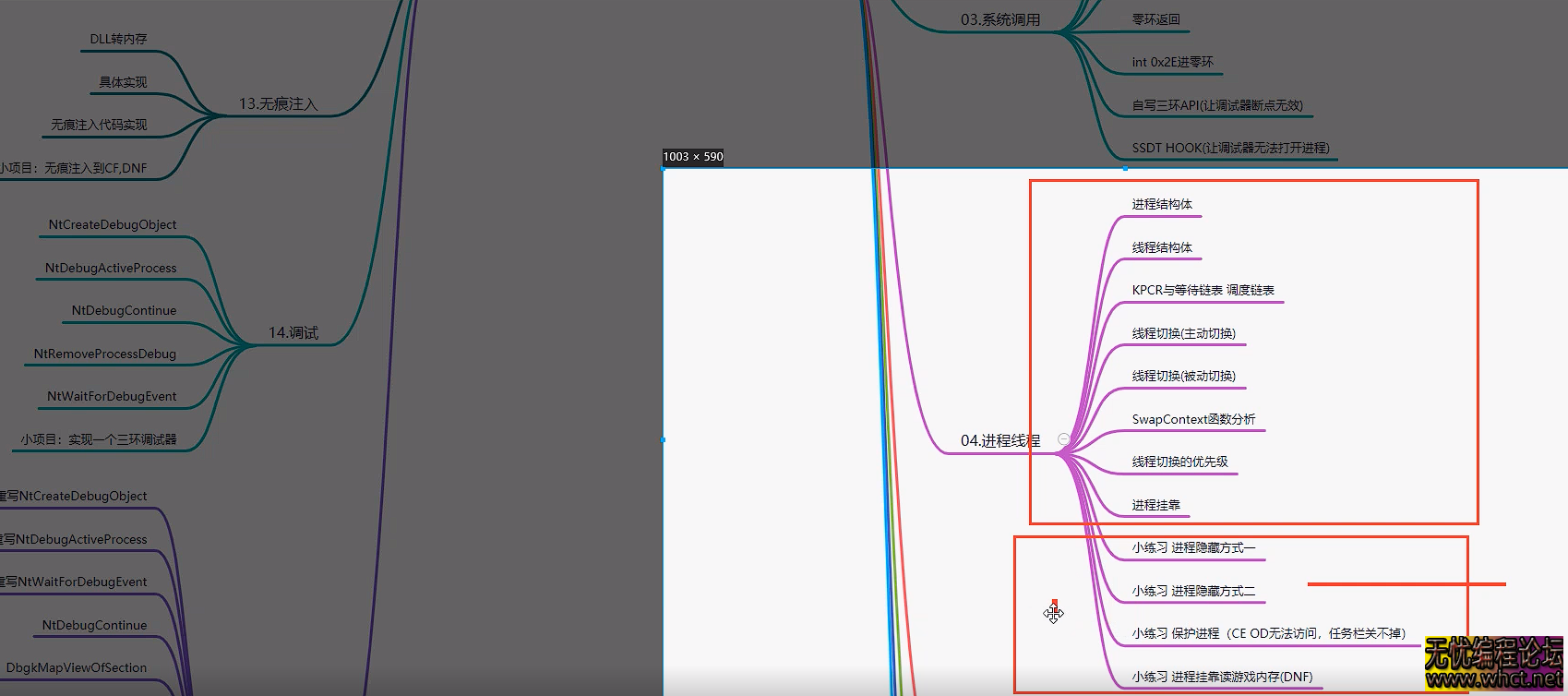This screenshot has width=1568, height=696.
Task: Click the DLL转内存 subtopic
Action: [118, 40]
